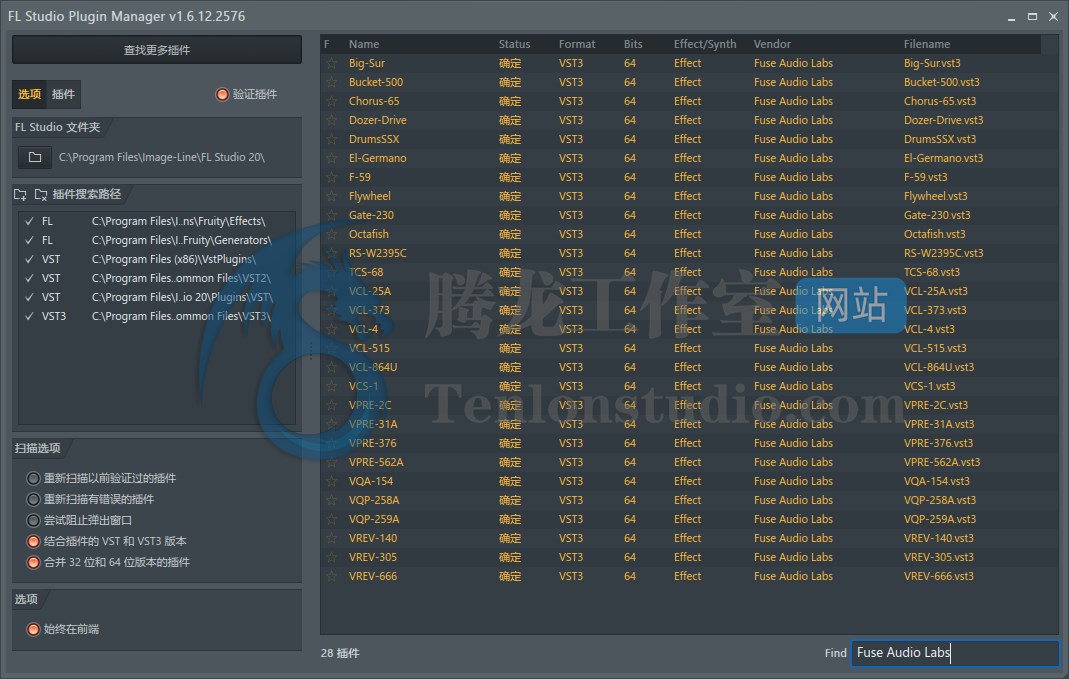Click 查找更多插件 find more plugins button

pyautogui.click(x=157, y=50)
